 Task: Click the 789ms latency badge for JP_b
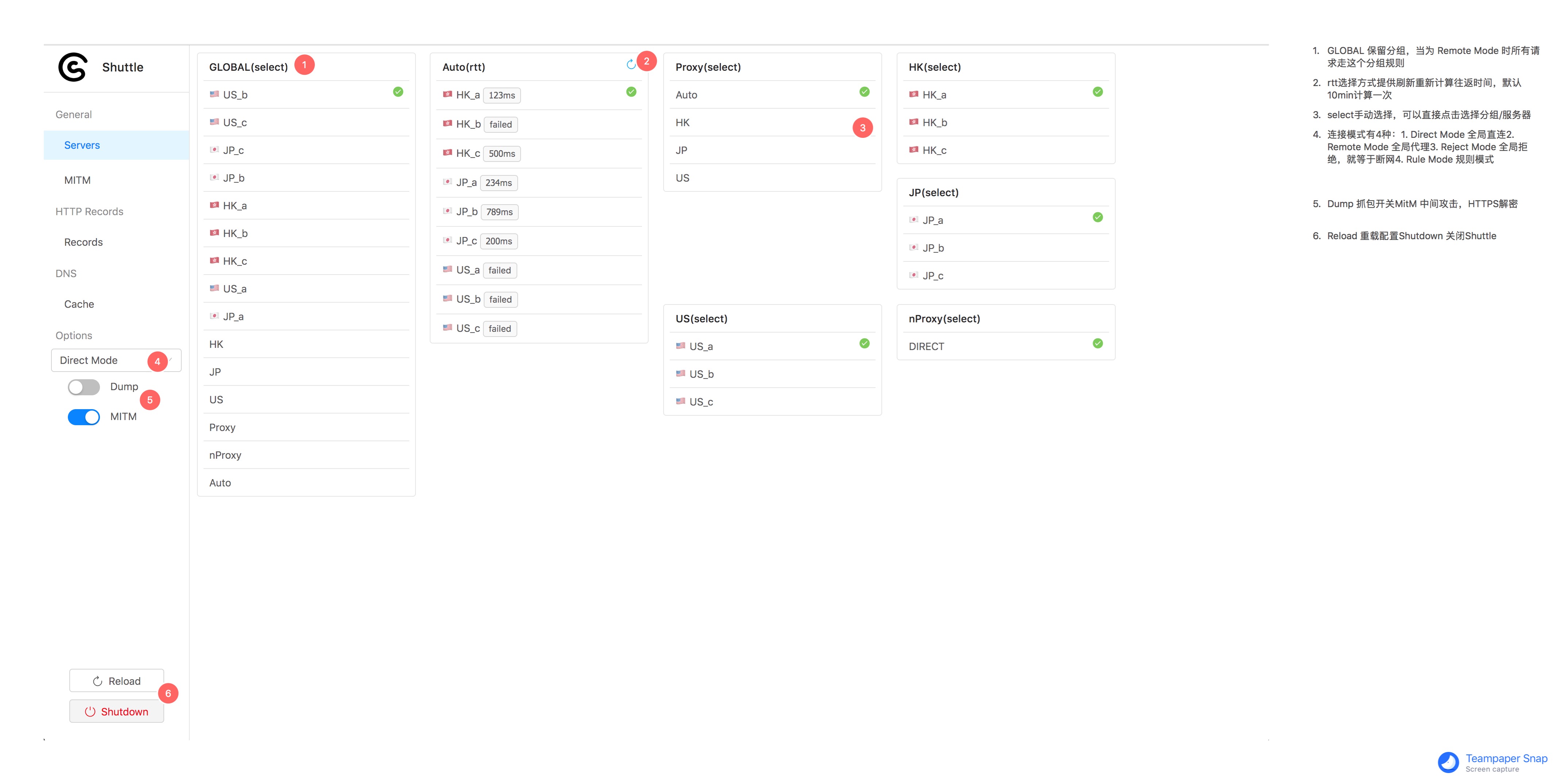click(x=499, y=212)
